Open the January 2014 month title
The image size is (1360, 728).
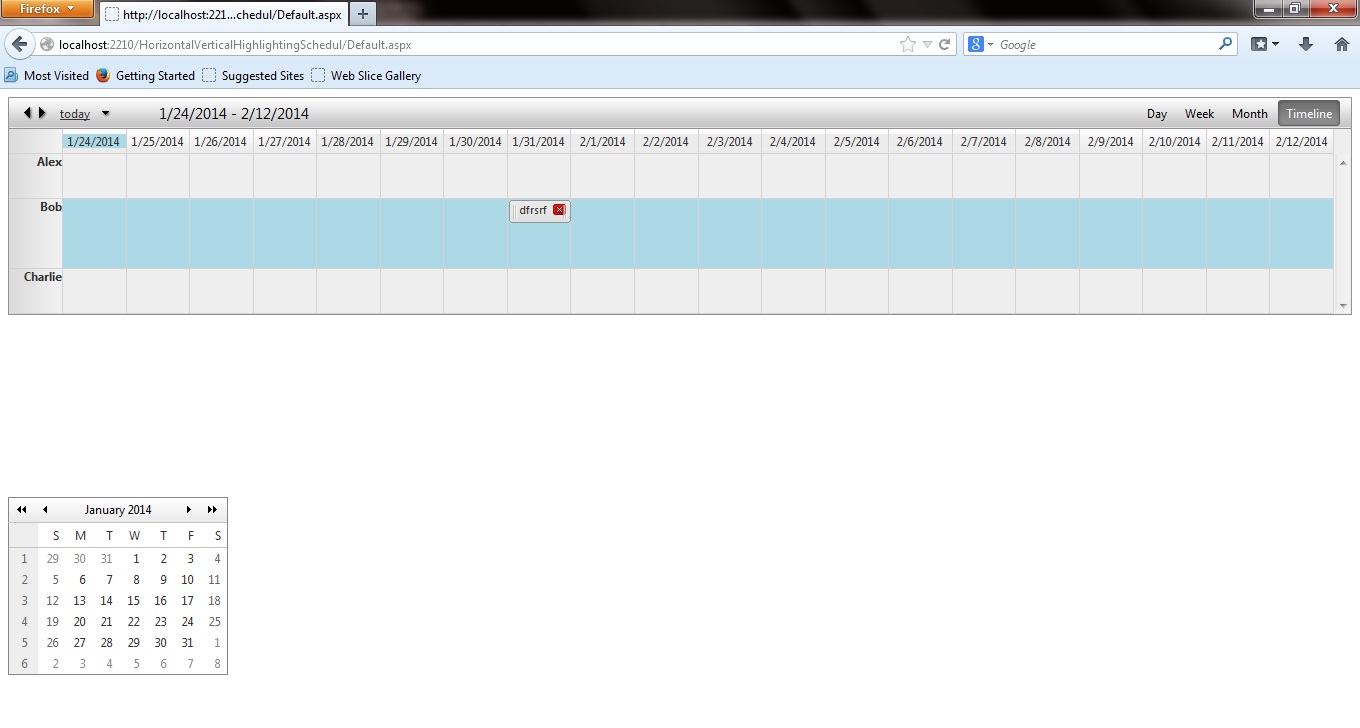pos(118,510)
